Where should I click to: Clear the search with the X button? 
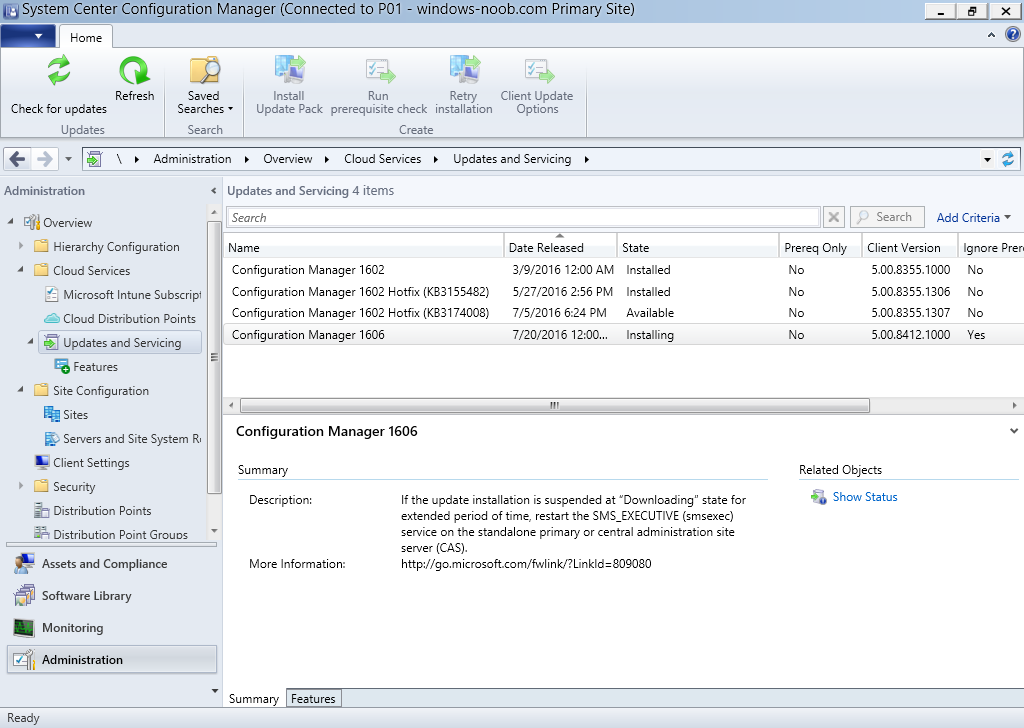pos(834,217)
